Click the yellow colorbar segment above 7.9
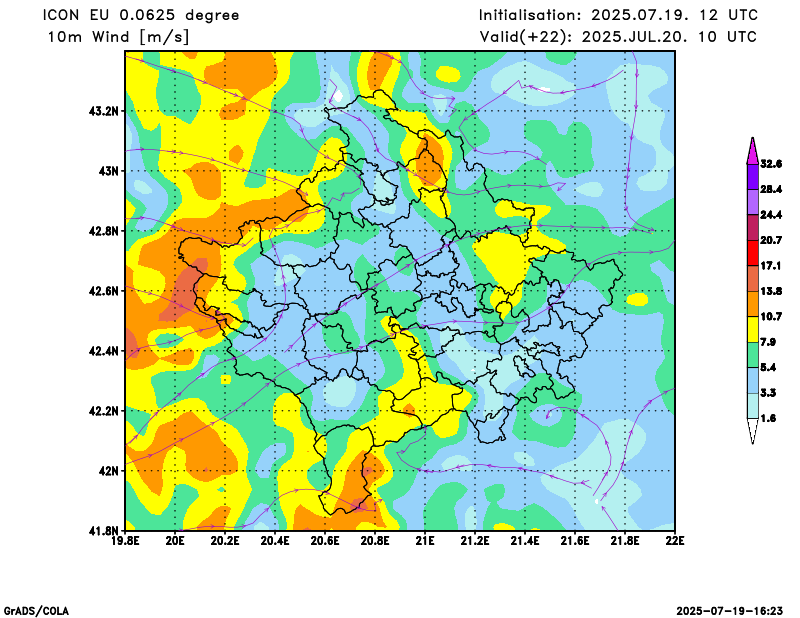Screen dimensions: 800x618 click(x=753, y=330)
